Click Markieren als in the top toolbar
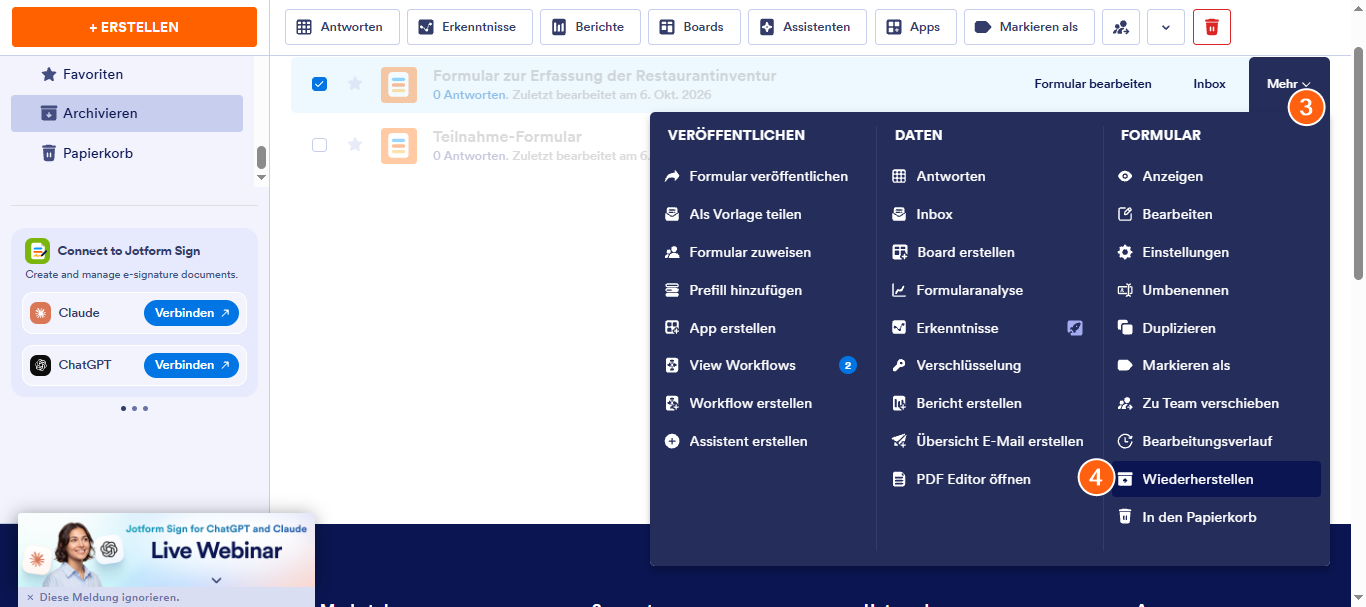The width and height of the screenshot is (1366, 607). 1029,27
